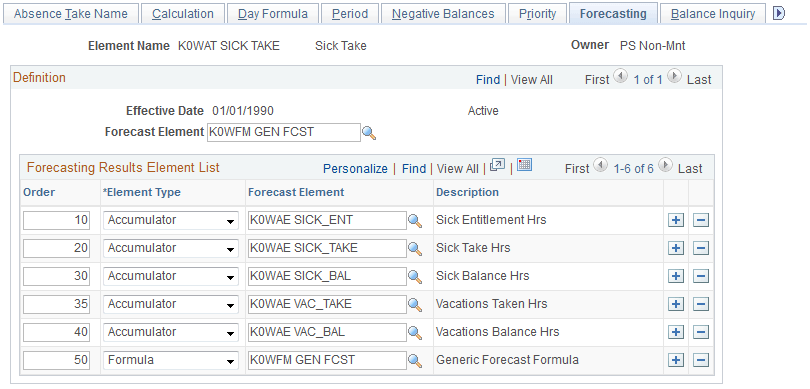Viewport: 810px width, 389px height.
Task: Show previous rows in Forecasting Results list
Action: click(600, 166)
